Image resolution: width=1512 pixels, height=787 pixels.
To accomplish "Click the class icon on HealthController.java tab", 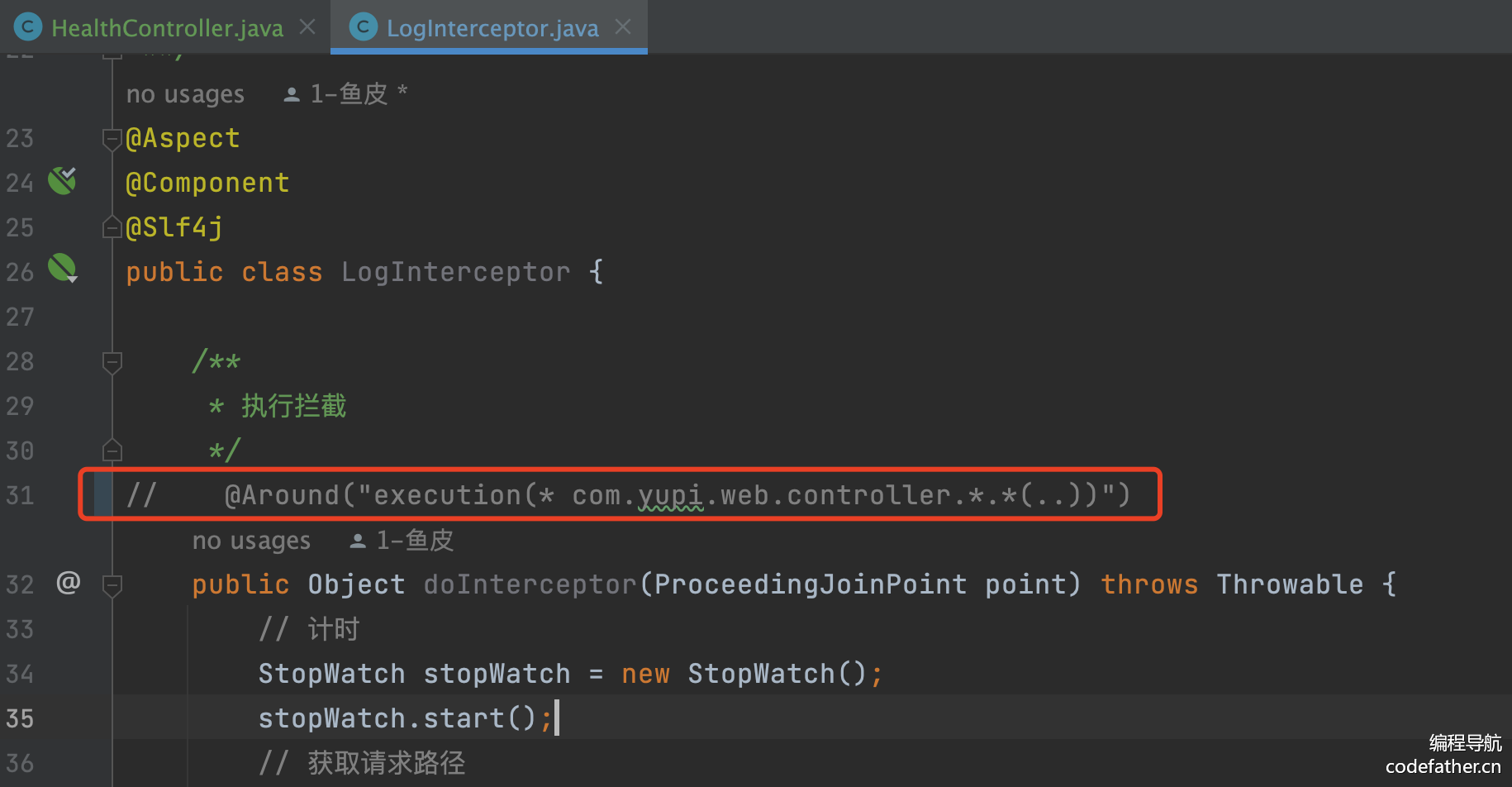I will coord(28,27).
